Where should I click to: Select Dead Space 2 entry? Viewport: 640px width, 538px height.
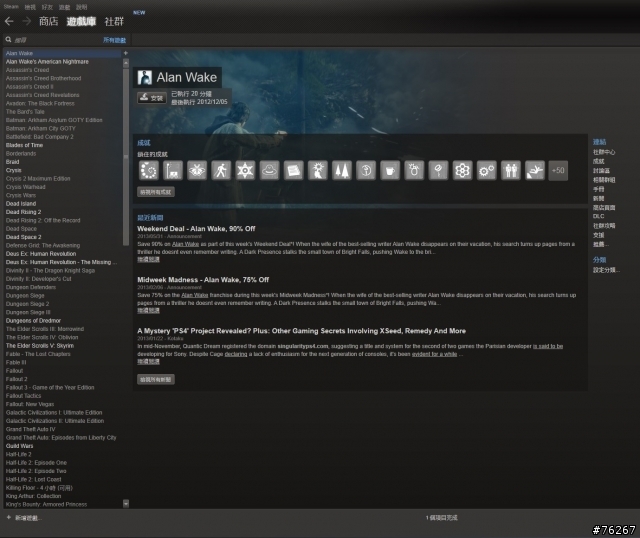click(23, 237)
